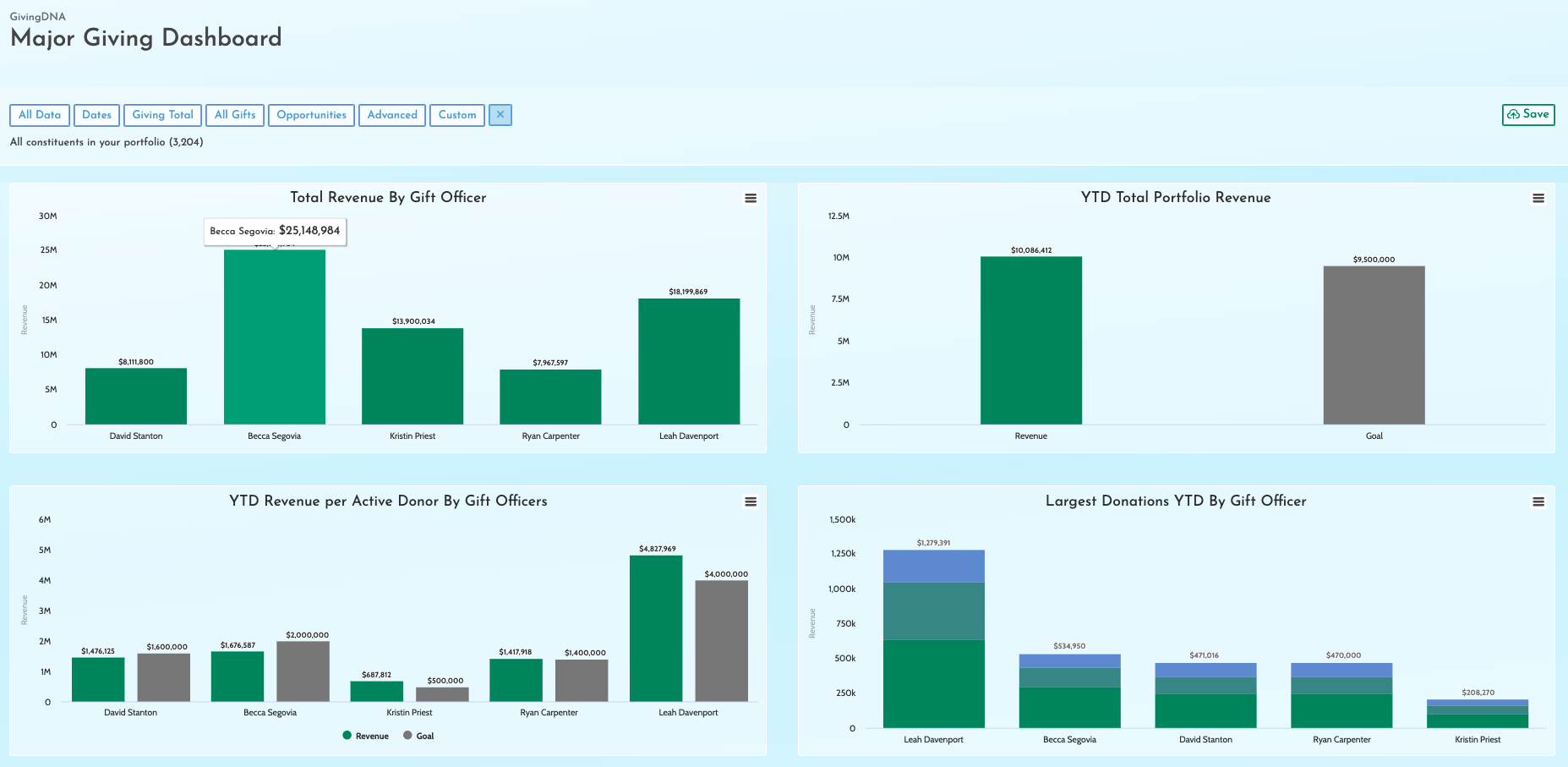Screen dimensions: 1568x767
Task: Toggle Goal series in chart legend
Action: pos(419,736)
